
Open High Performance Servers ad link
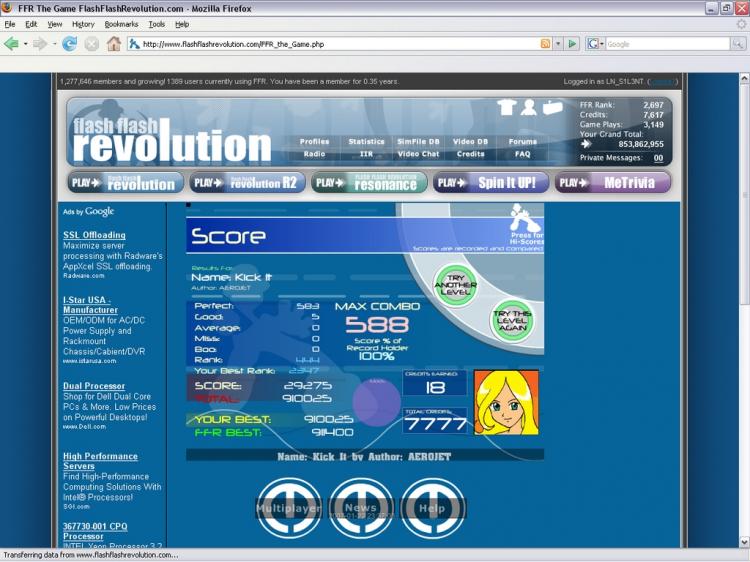coord(100,461)
